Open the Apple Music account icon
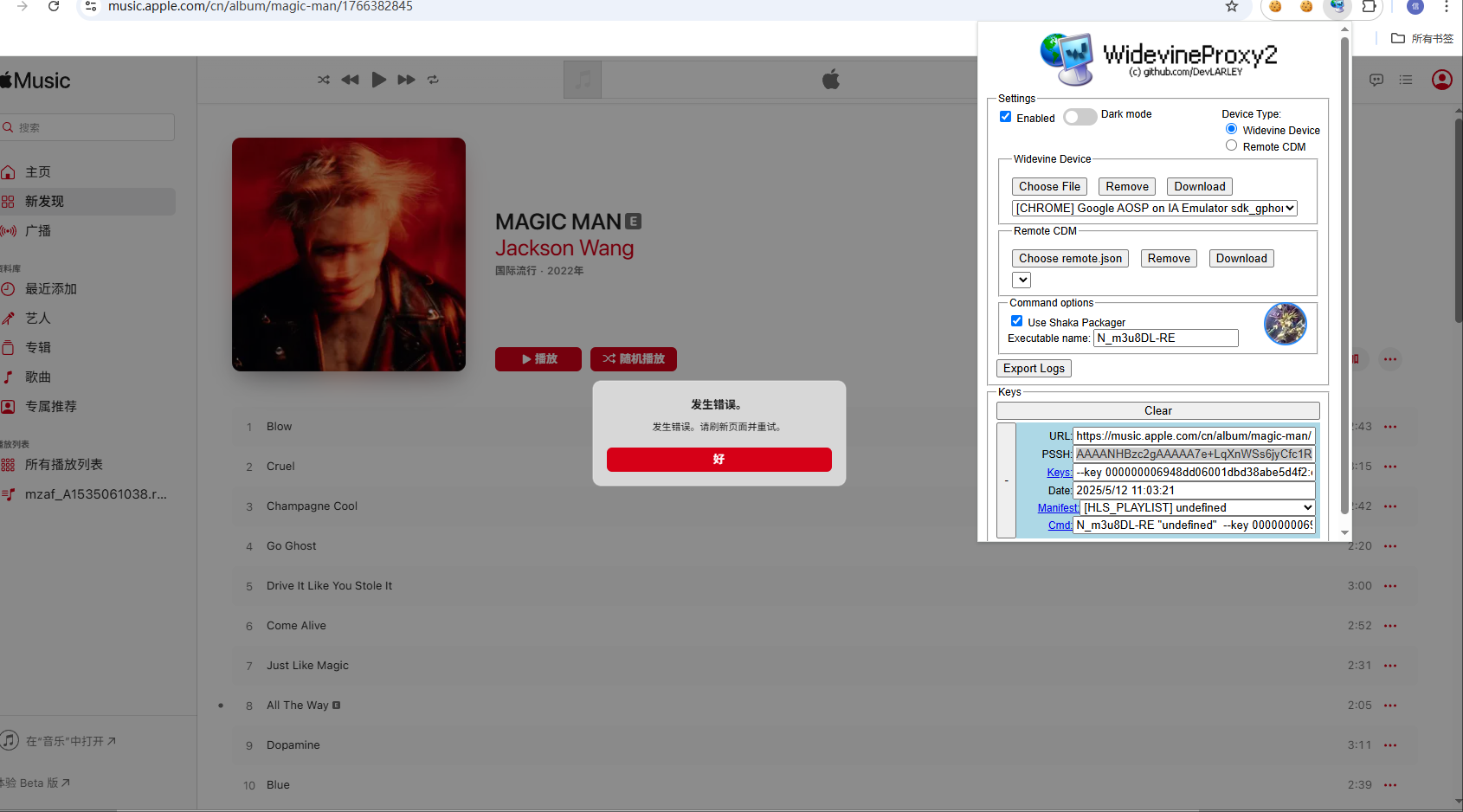The width and height of the screenshot is (1463, 812). coord(1442,80)
